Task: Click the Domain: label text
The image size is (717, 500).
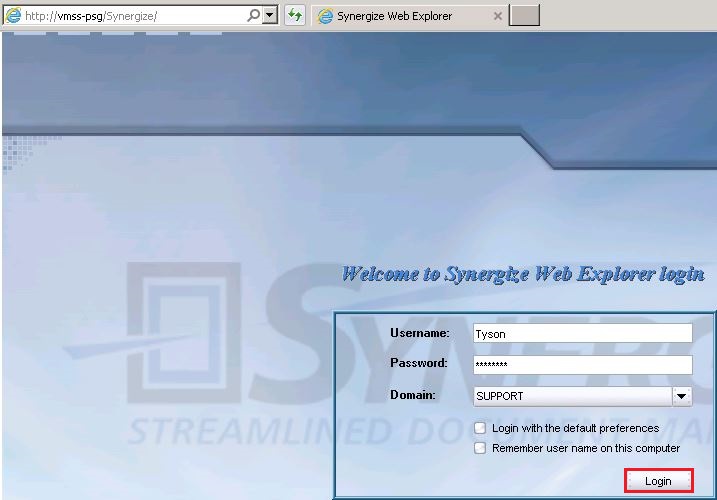Action: click(412, 394)
